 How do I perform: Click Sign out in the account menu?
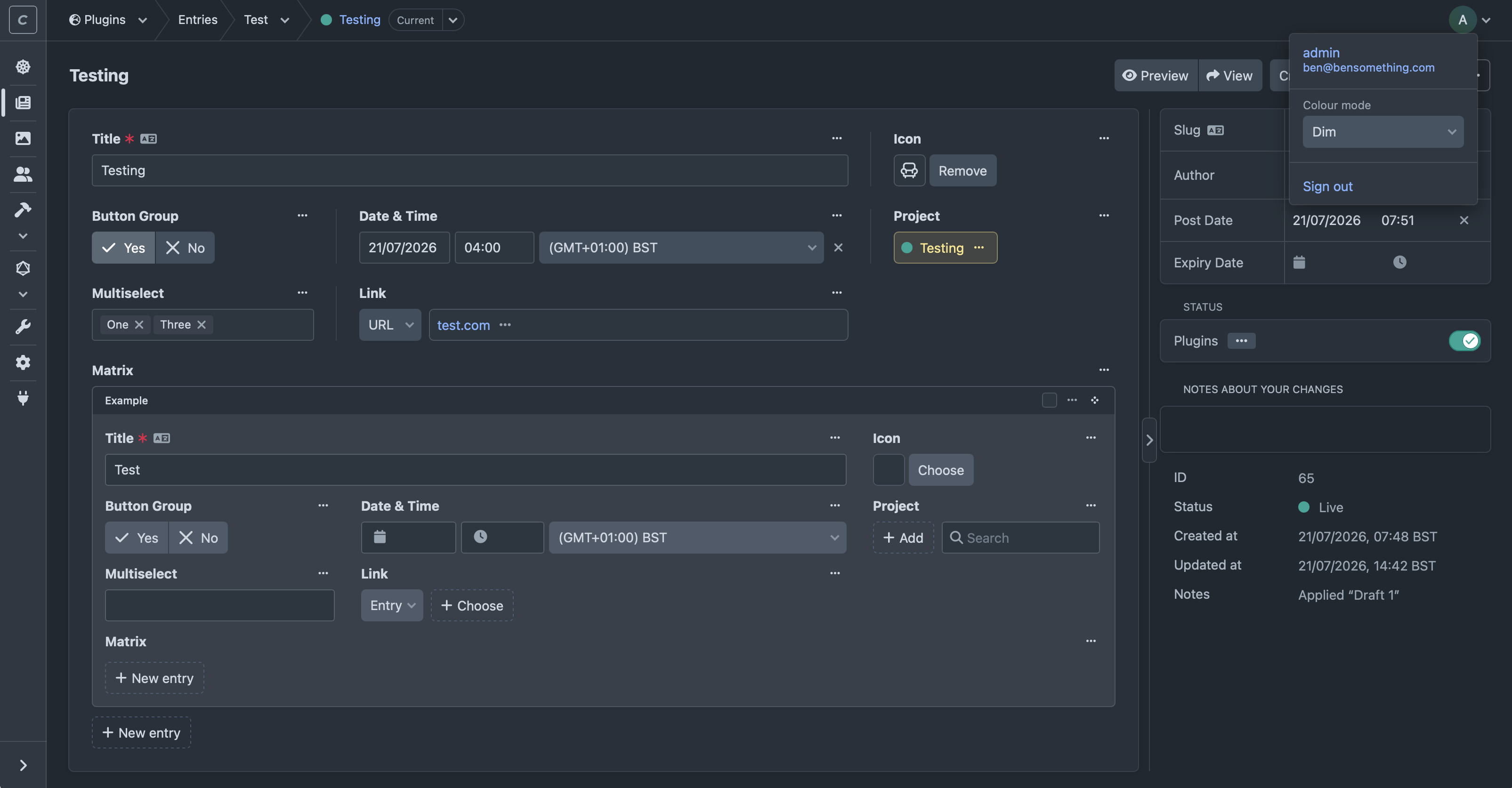coord(1327,186)
